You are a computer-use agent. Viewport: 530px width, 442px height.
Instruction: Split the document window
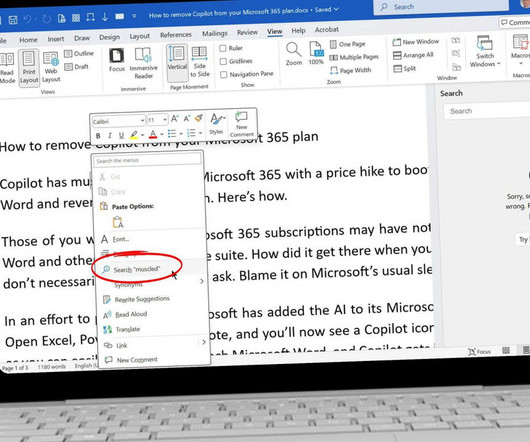pos(405,69)
